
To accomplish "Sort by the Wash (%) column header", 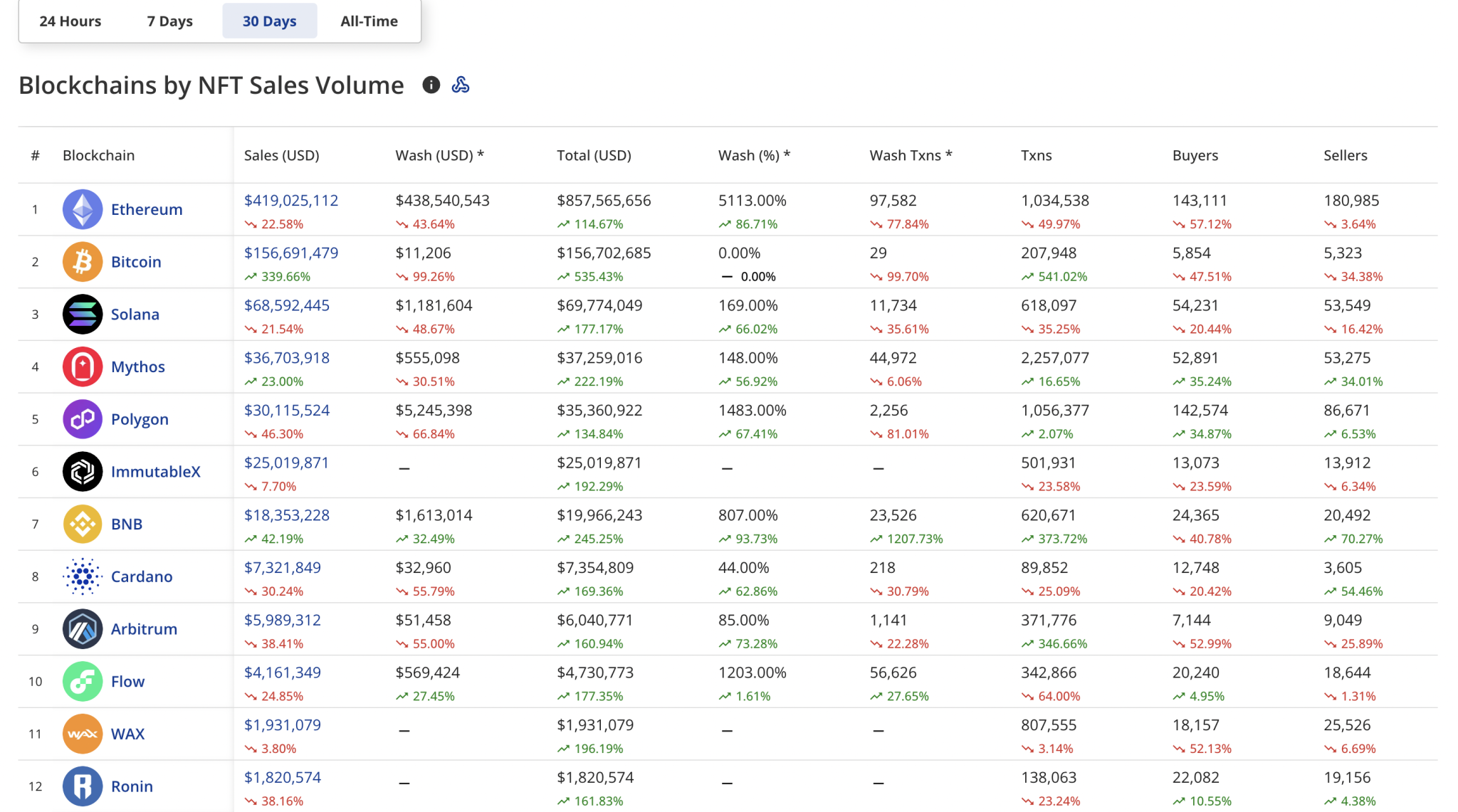I will [755, 155].
